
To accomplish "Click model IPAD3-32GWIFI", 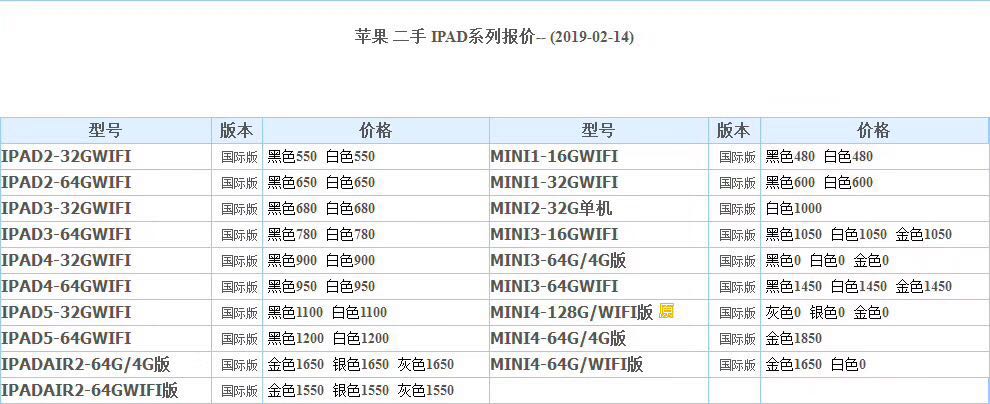I will (66, 208).
